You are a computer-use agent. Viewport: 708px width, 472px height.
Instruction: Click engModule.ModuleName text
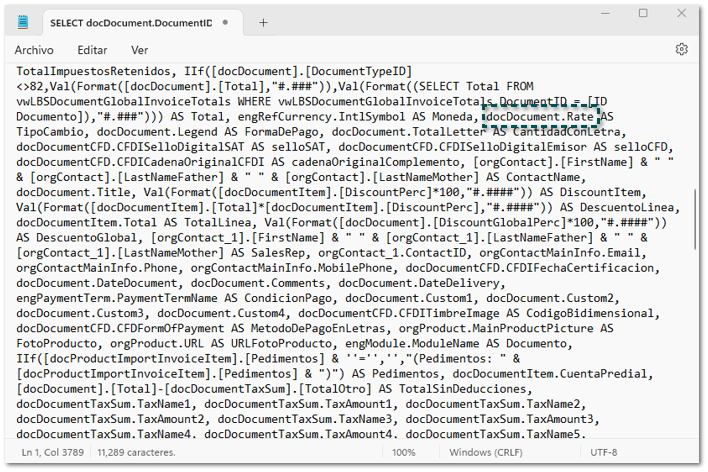click(x=412, y=344)
